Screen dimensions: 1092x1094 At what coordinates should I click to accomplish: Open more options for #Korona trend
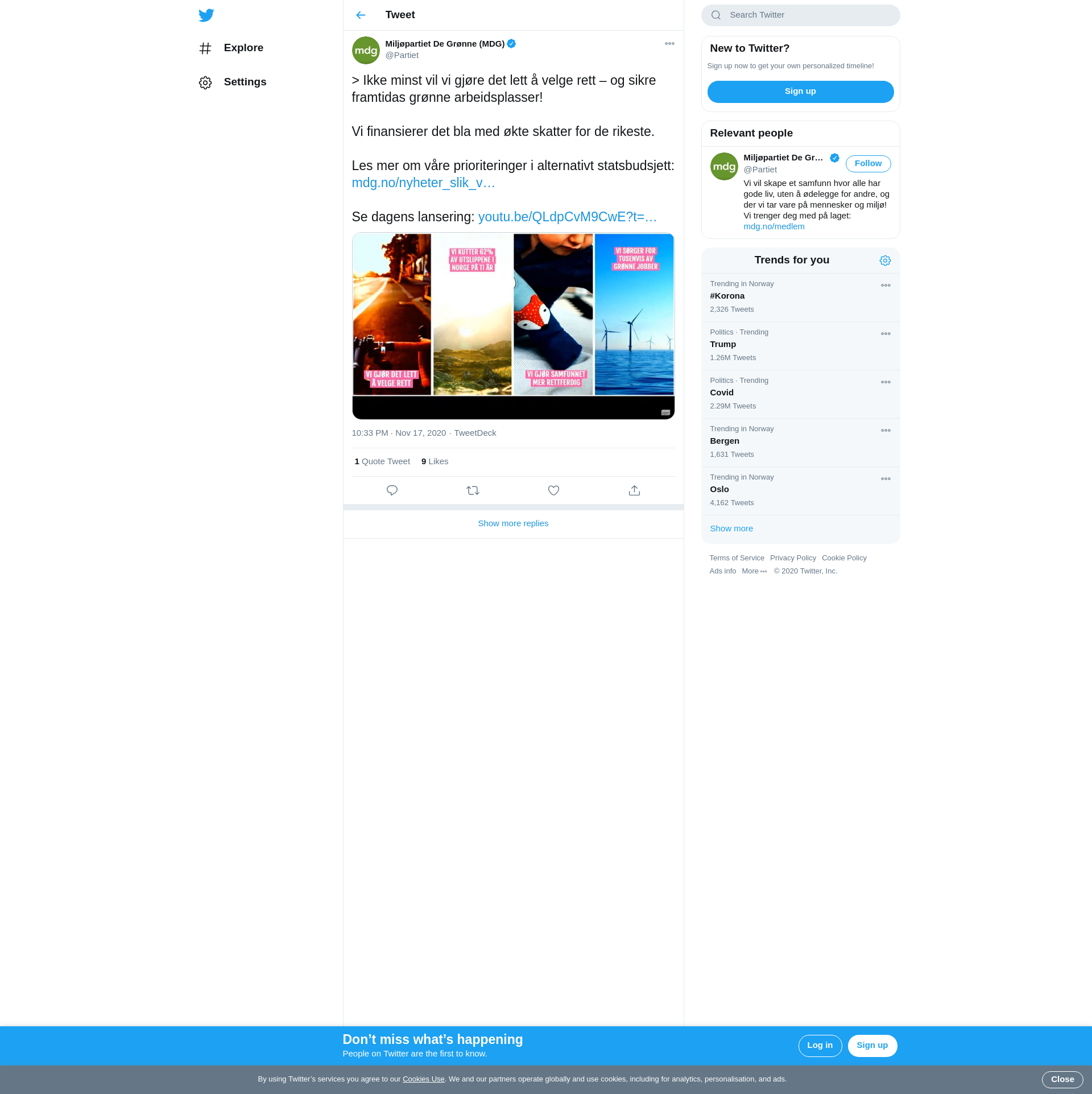tap(886, 286)
